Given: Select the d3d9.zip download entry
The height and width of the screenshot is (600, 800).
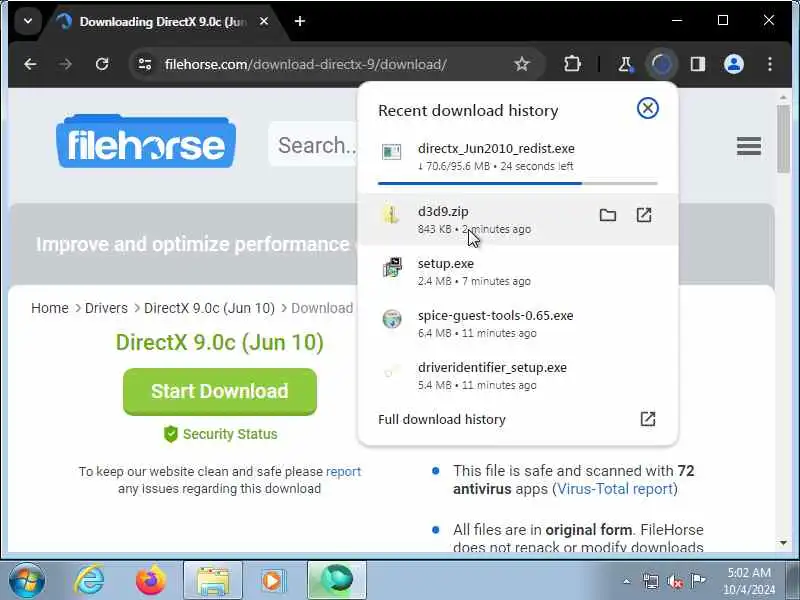Looking at the screenshot, I should 518,219.
